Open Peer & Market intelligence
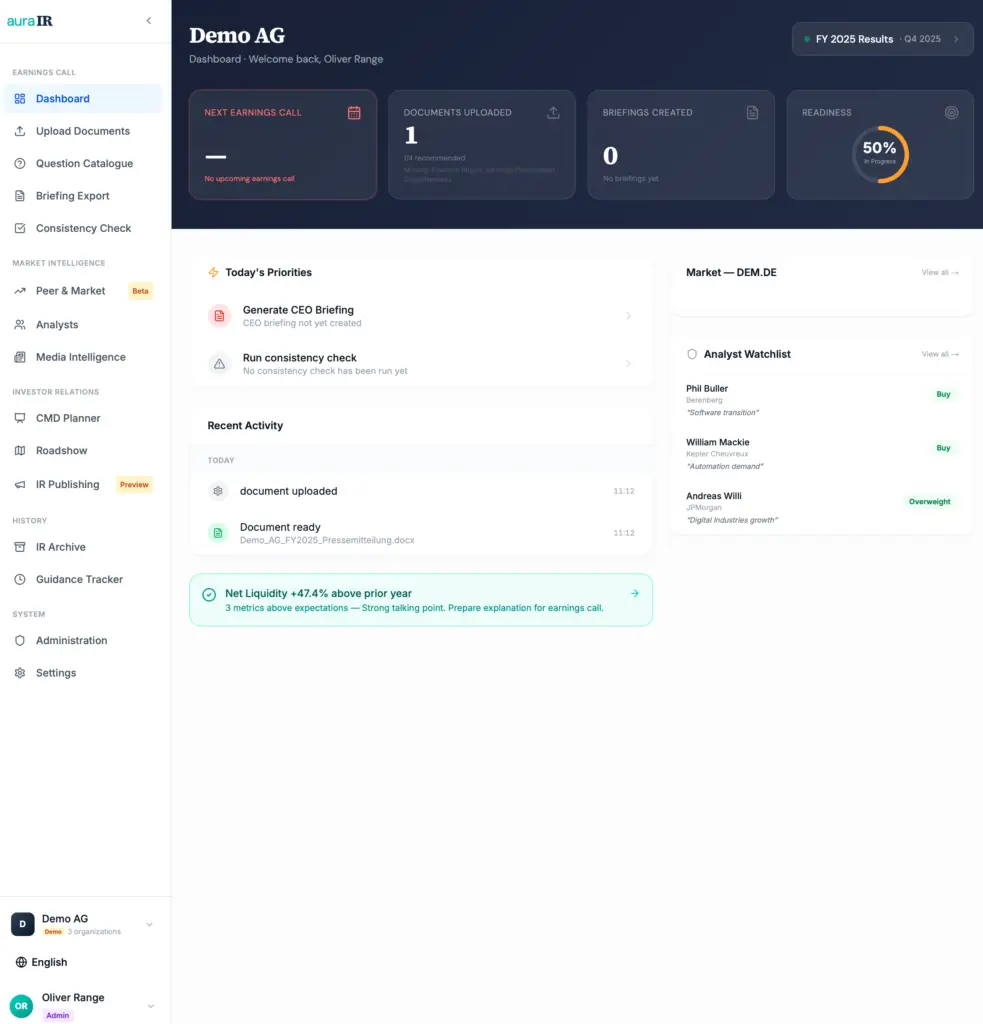The width and height of the screenshot is (983, 1024). click(70, 291)
